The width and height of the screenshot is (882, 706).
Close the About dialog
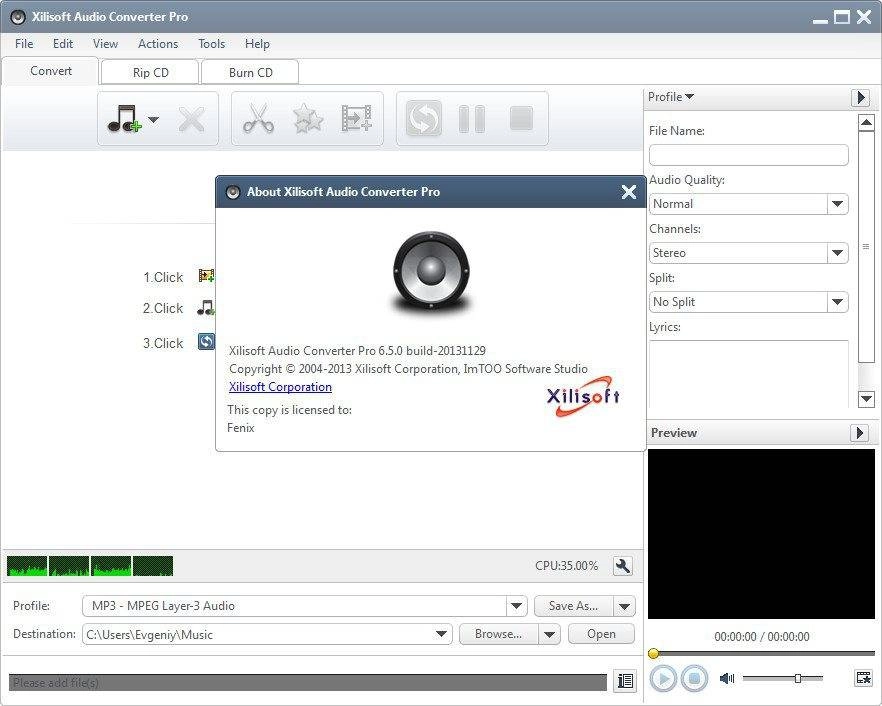pos(629,192)
